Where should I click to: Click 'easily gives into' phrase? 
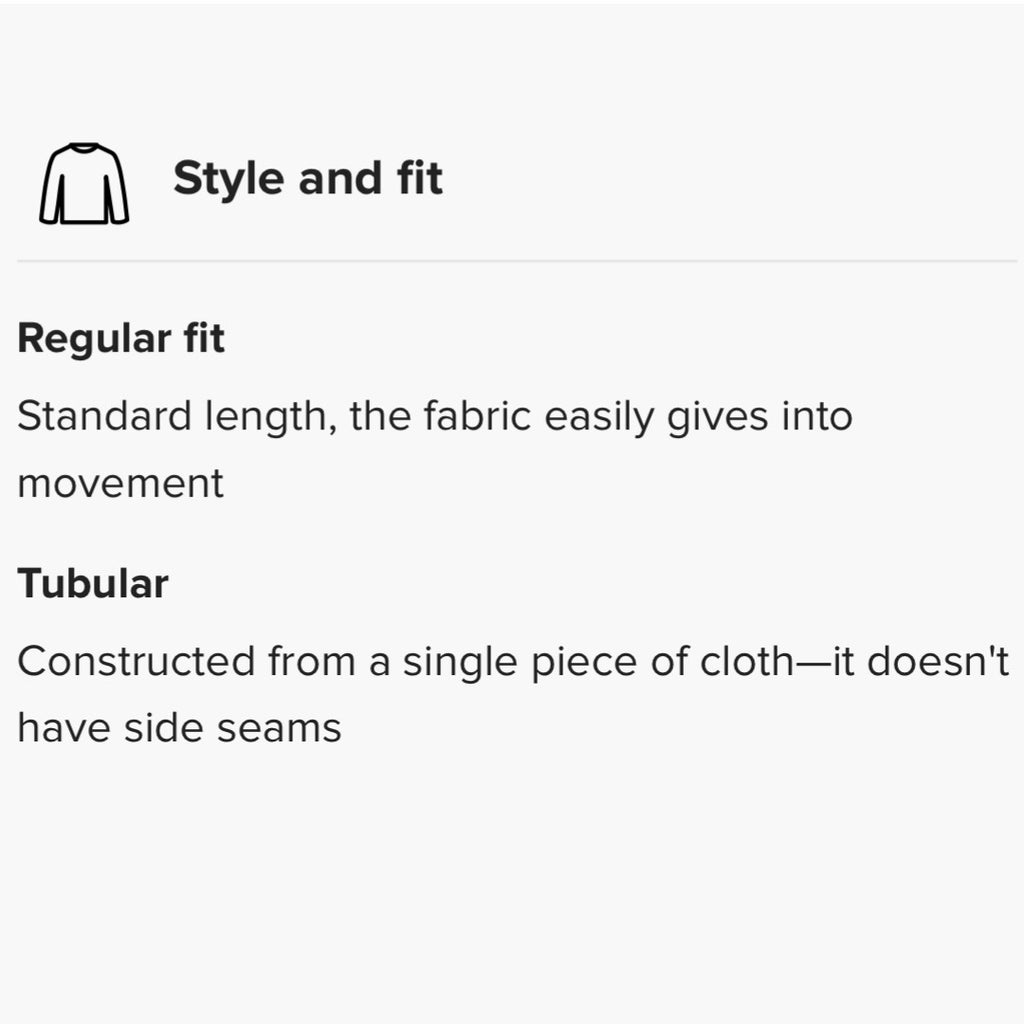pos(698,417)
